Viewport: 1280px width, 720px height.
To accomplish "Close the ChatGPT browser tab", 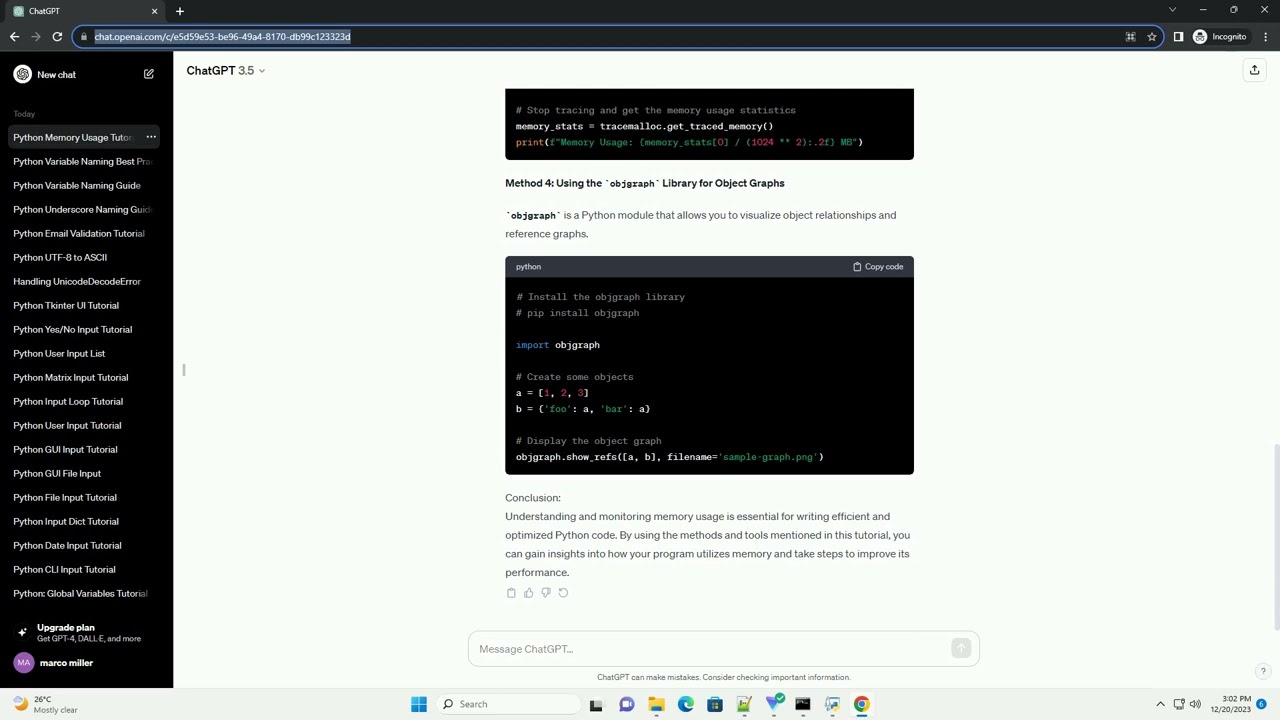I will tap(154, 11).
